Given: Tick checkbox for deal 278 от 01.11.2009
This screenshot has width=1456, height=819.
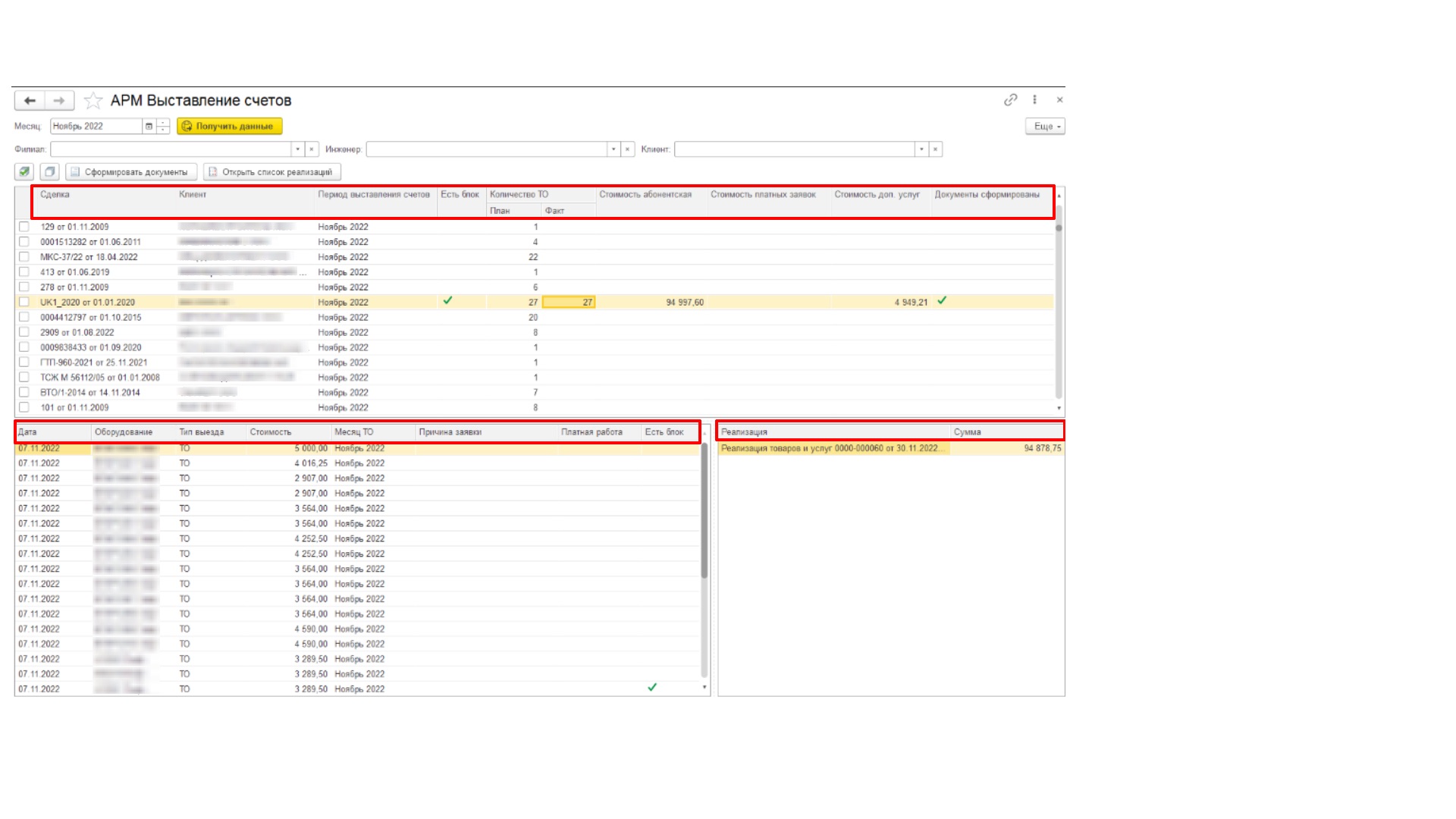Looking at the screenshot, I should pos(24,287).
